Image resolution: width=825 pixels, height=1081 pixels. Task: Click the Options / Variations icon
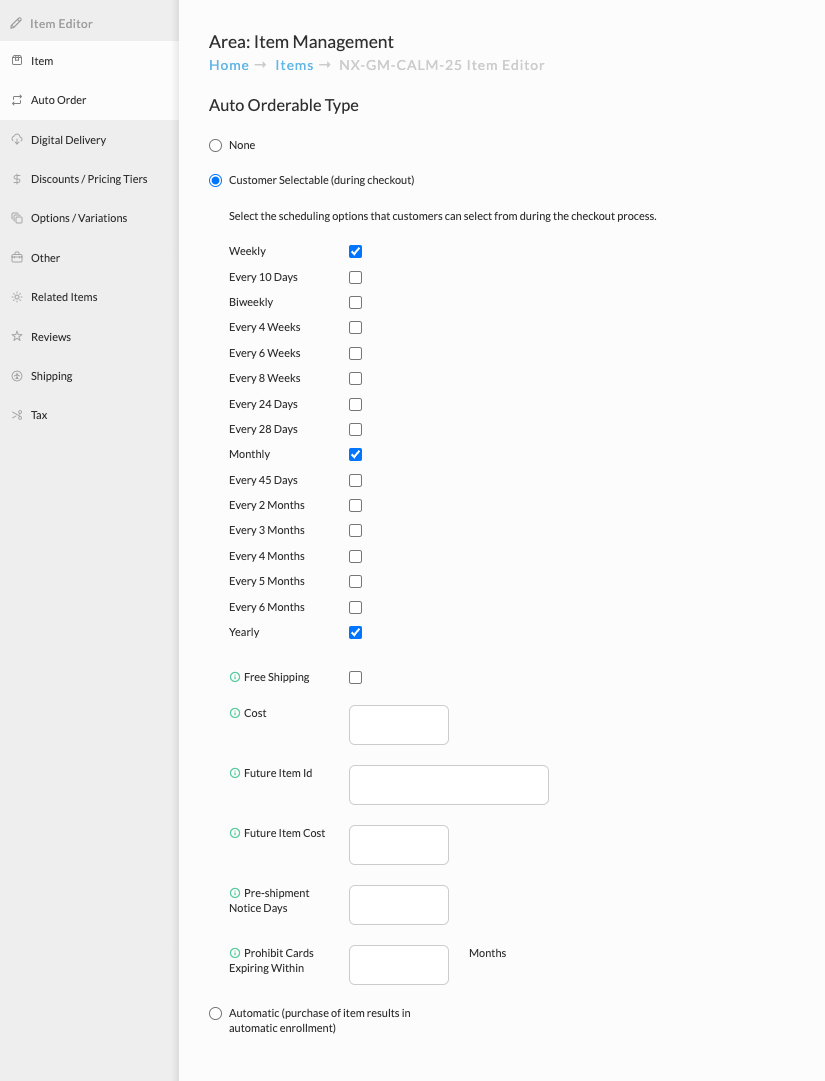pyautogui.click(x=17, y=218)
